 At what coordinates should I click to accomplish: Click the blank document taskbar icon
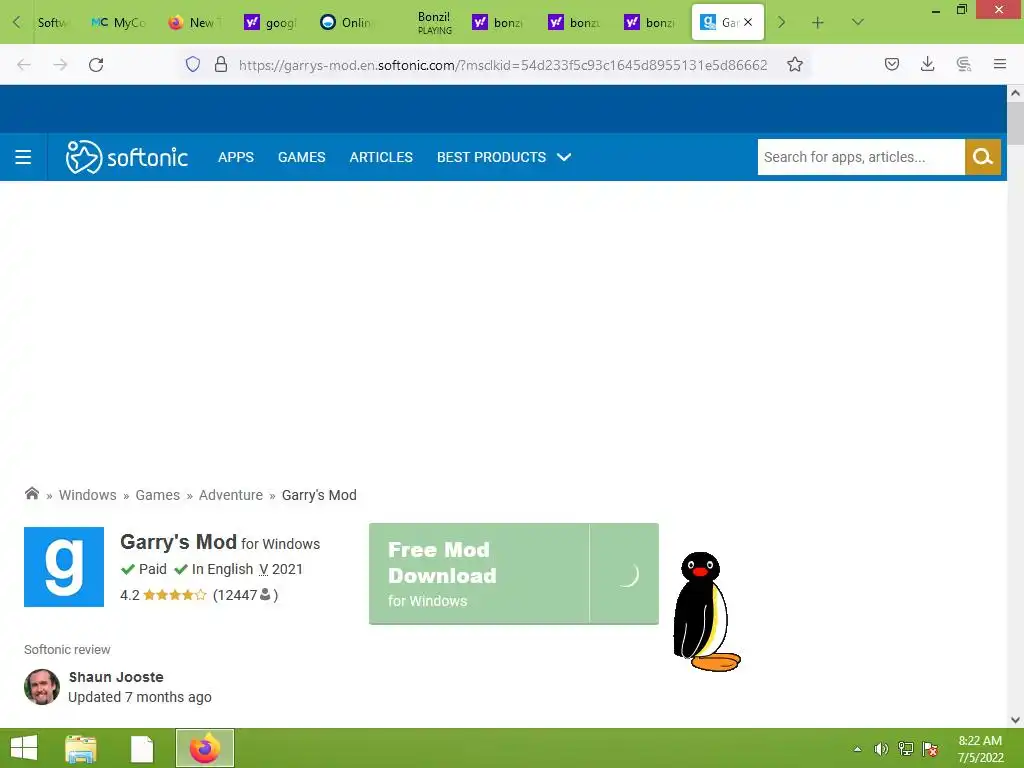(x=142, y=748)
